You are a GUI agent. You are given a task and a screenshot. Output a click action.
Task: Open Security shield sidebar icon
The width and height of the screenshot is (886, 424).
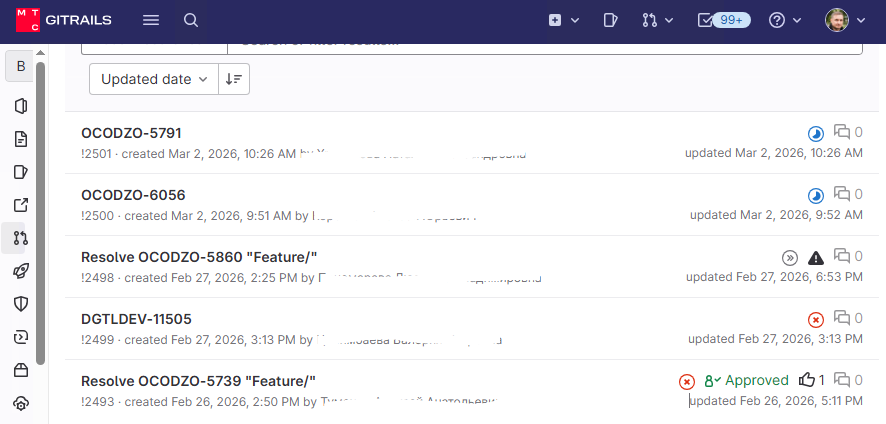[21, 304]
